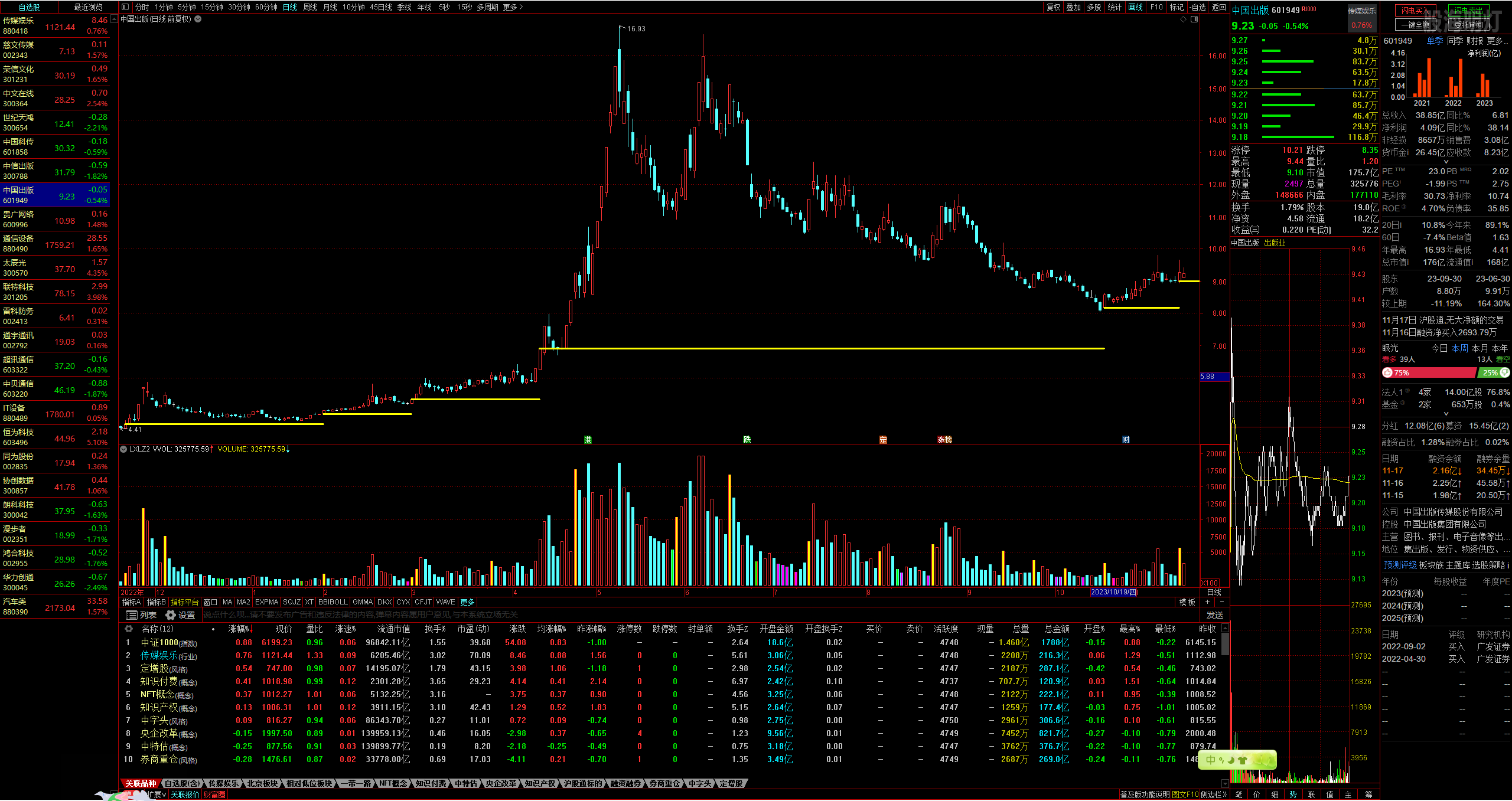Screen dimensions: 1512x801
Task: Click the minus zoom icon next to 模板
Action: pyautogui.click(x=1221, y=602)
